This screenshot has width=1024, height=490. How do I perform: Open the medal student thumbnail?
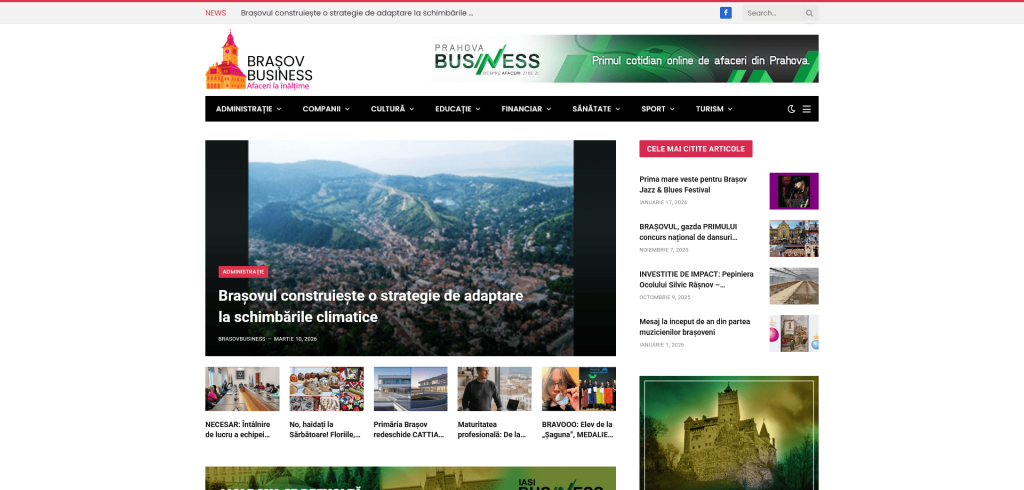point(579,389)
